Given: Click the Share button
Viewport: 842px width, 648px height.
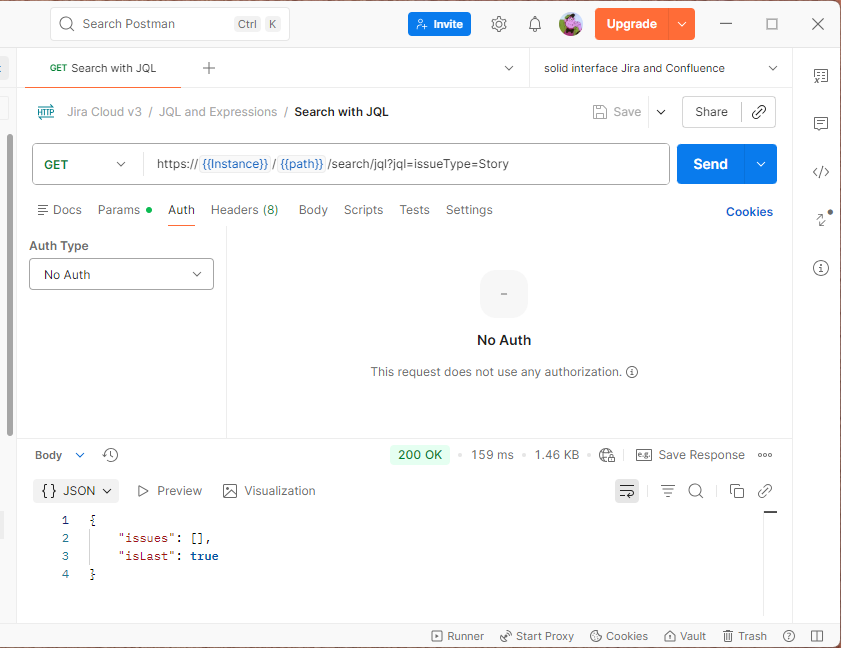Looking at the screenshot, I should click(x=711, y=112).
